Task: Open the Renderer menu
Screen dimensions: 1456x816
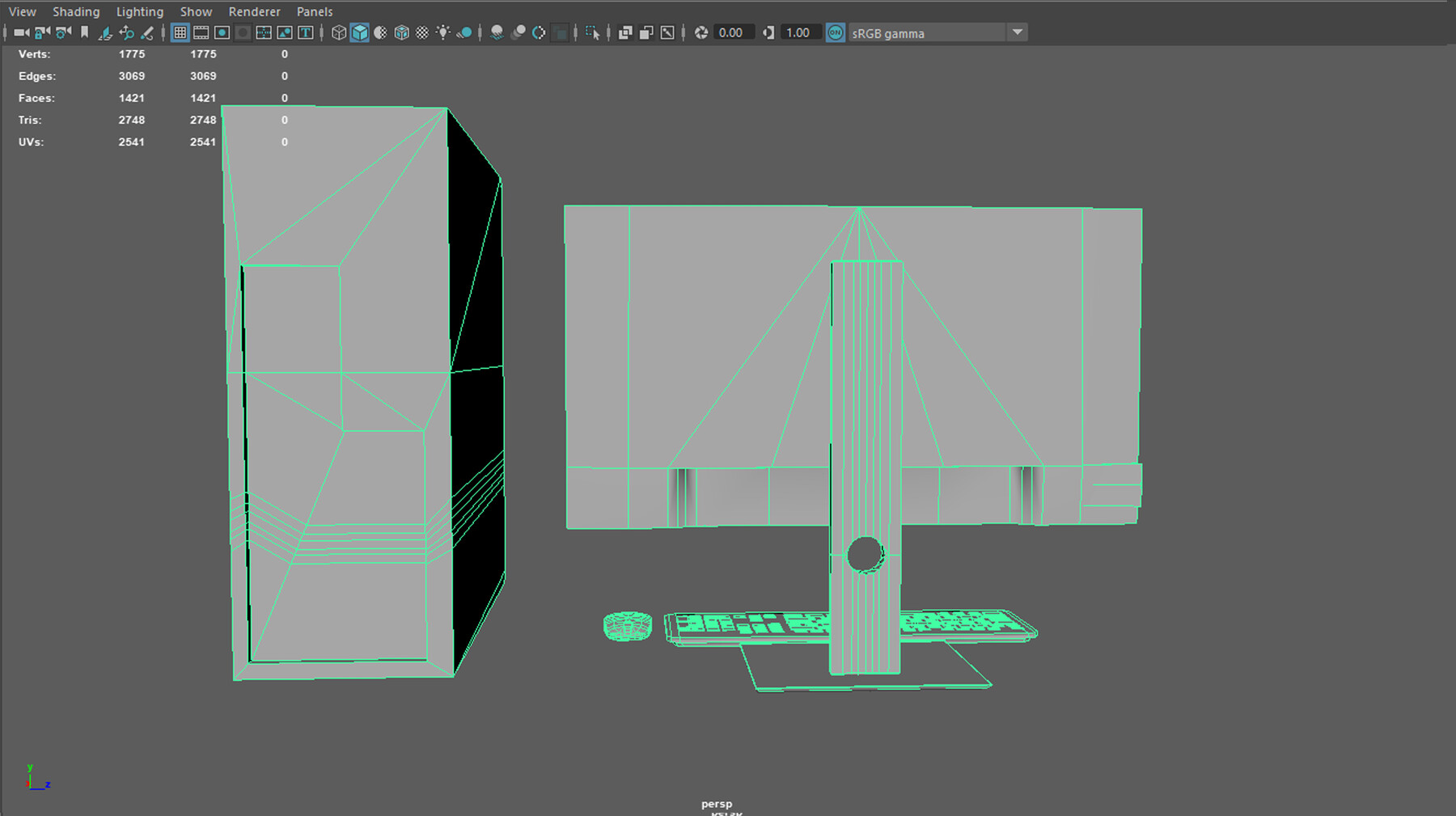Action: tap(254, 11)
